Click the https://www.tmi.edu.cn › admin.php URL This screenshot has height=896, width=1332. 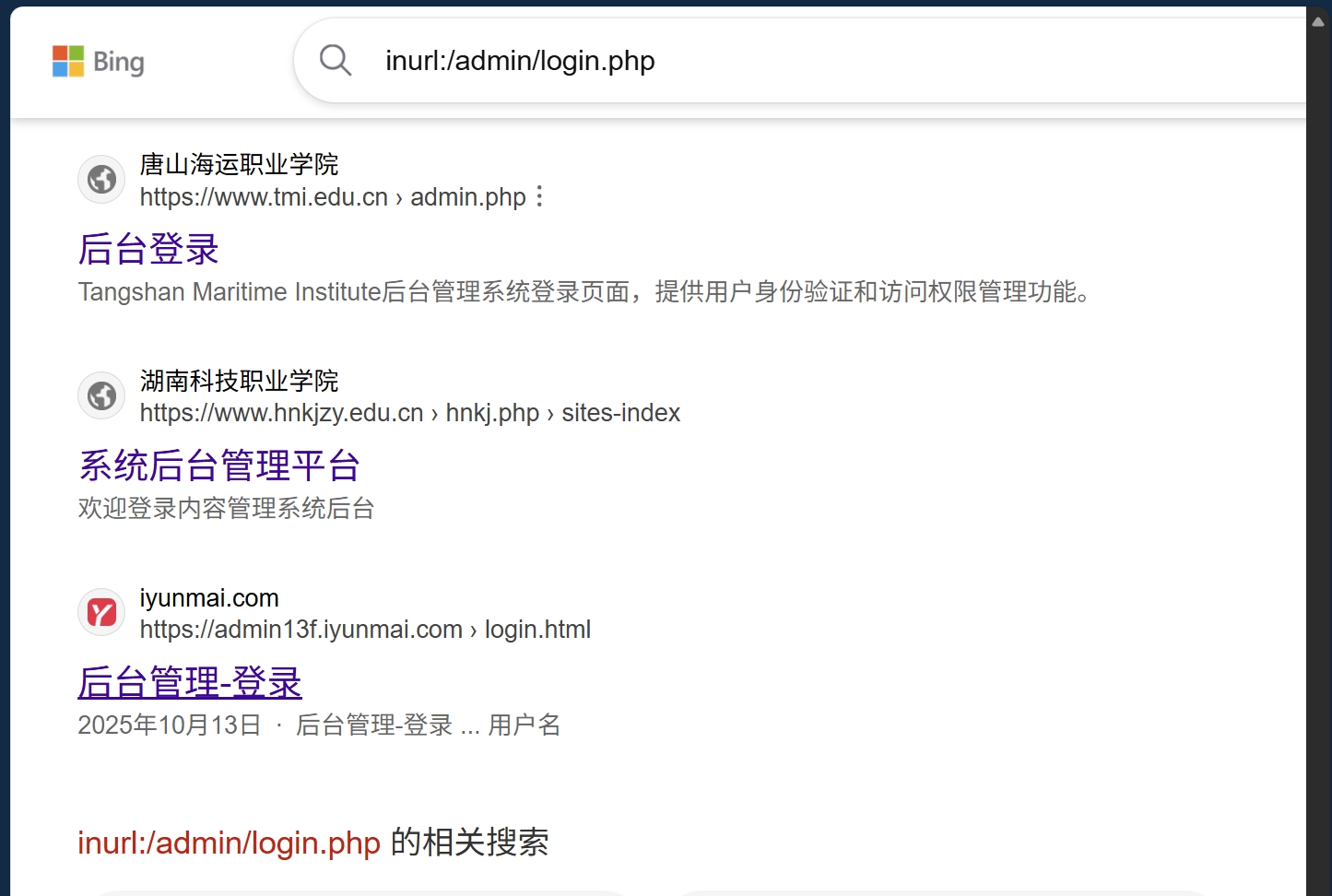333,197
